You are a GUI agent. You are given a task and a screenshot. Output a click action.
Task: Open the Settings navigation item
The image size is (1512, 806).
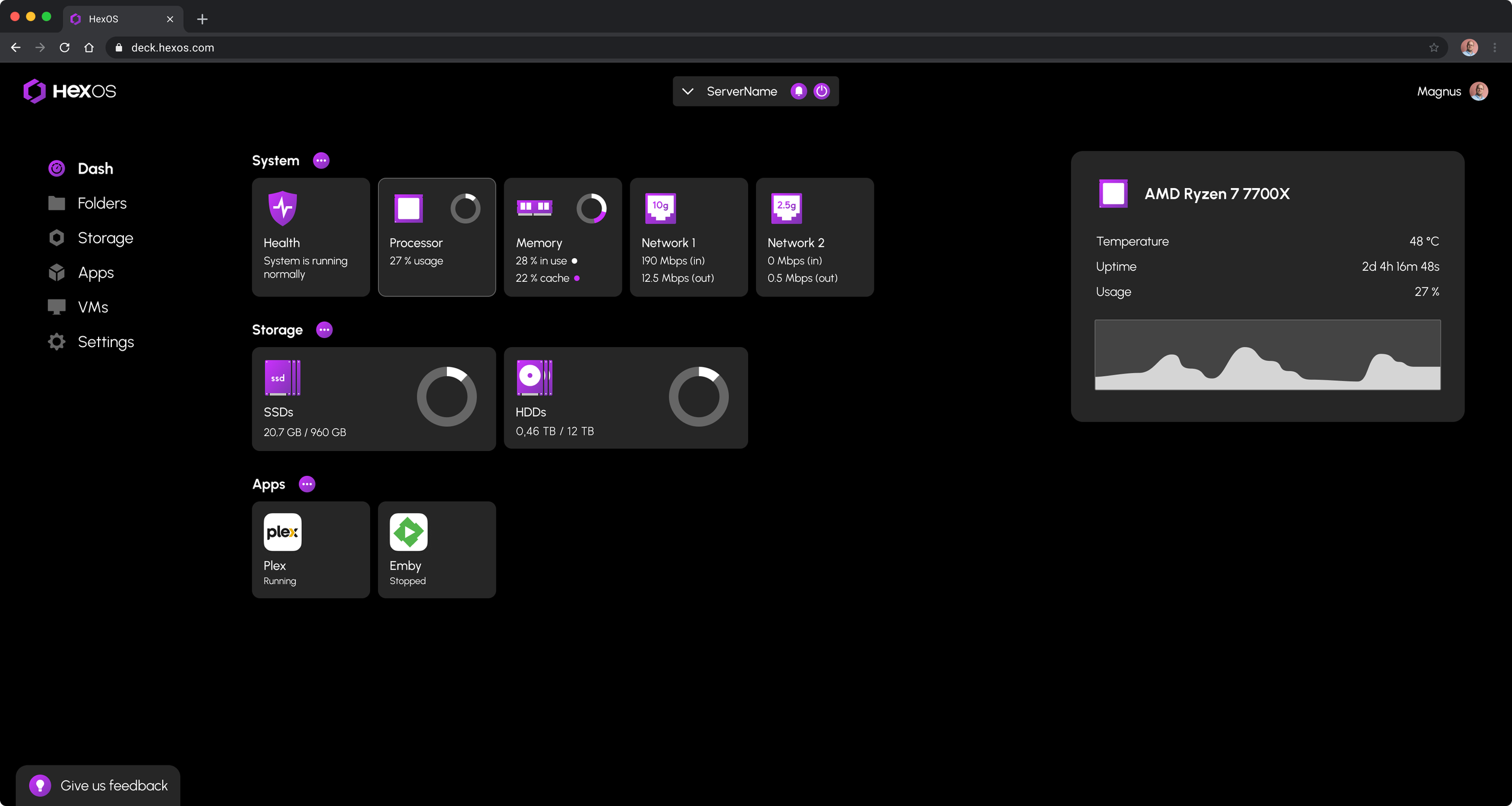(x=106, y=342)
